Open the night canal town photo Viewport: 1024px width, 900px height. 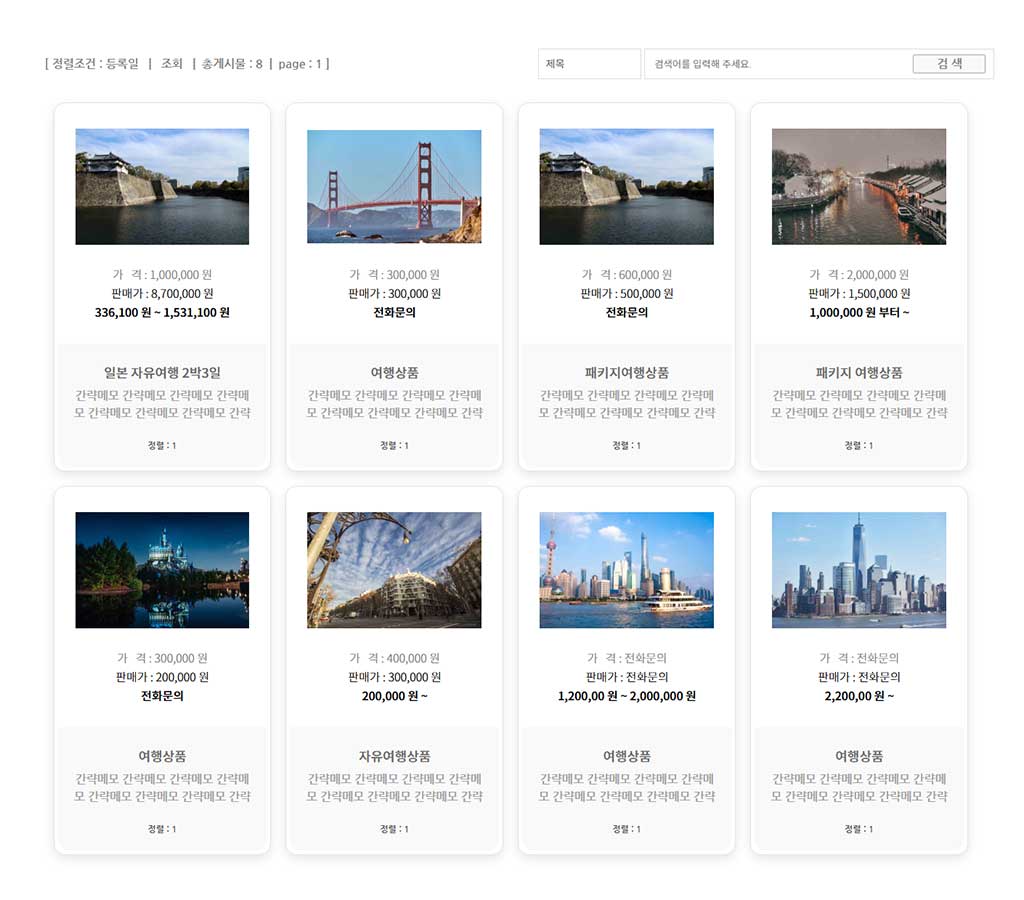[858, 186]
